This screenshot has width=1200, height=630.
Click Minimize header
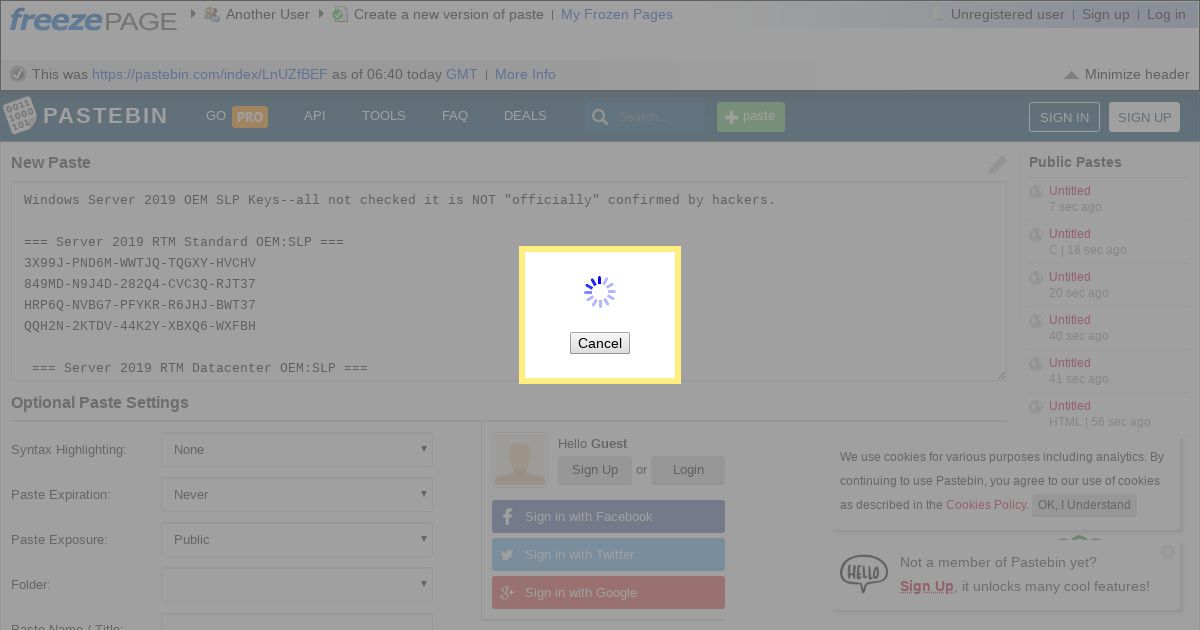click(1137, 74)
